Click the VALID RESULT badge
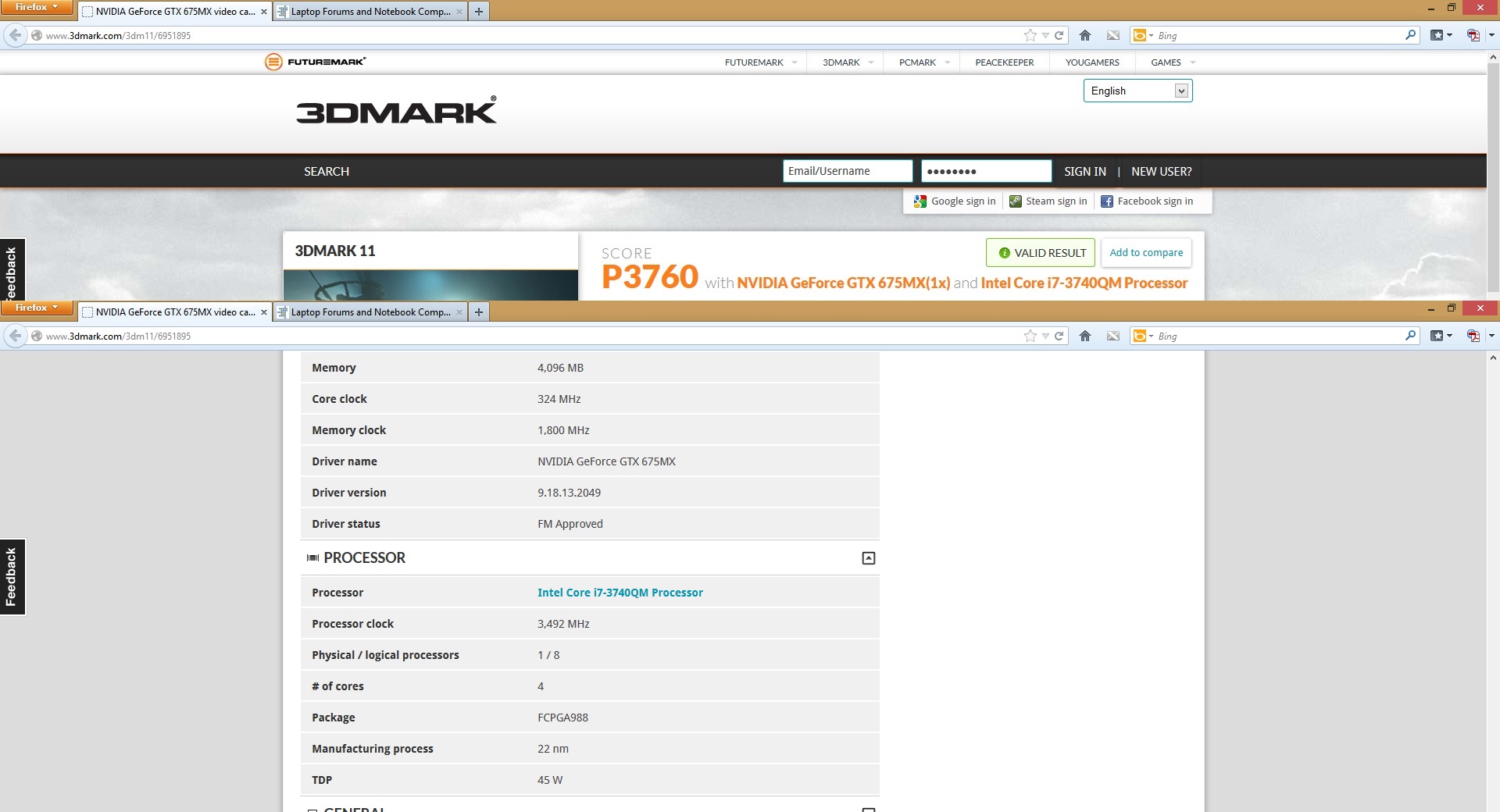The height and width of the screenshot is (812, 1500). [1041, 253]
